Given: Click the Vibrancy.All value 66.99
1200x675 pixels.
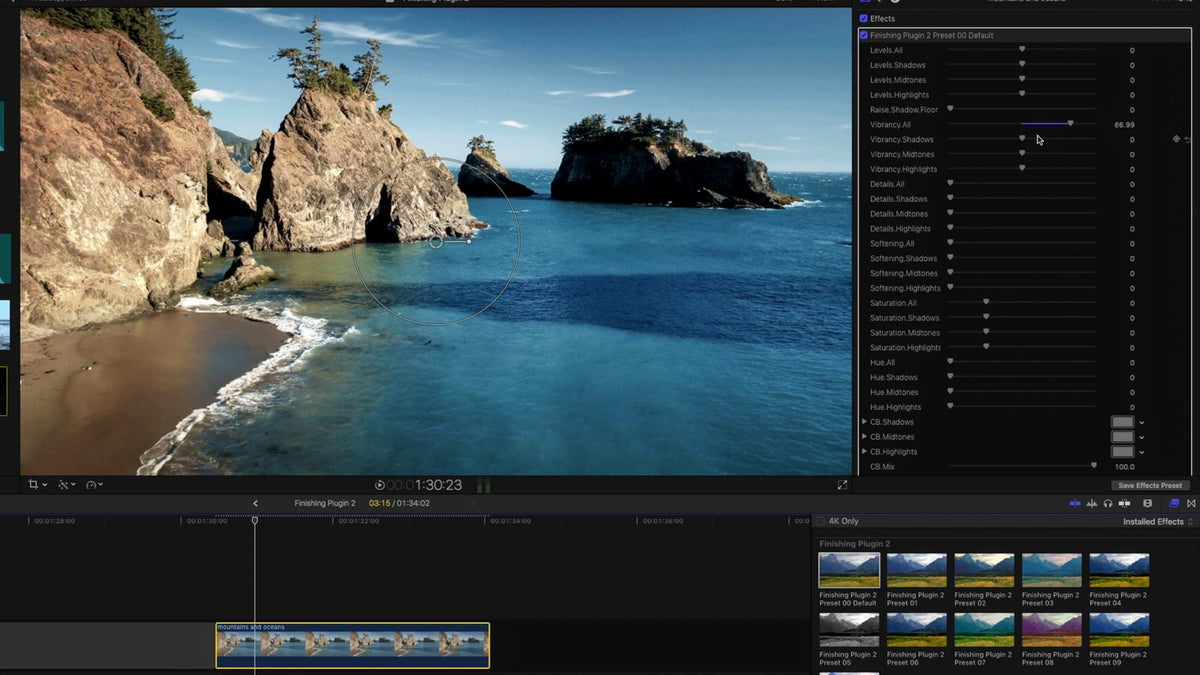Looking at the screenshot, I should click(1123, 124).
